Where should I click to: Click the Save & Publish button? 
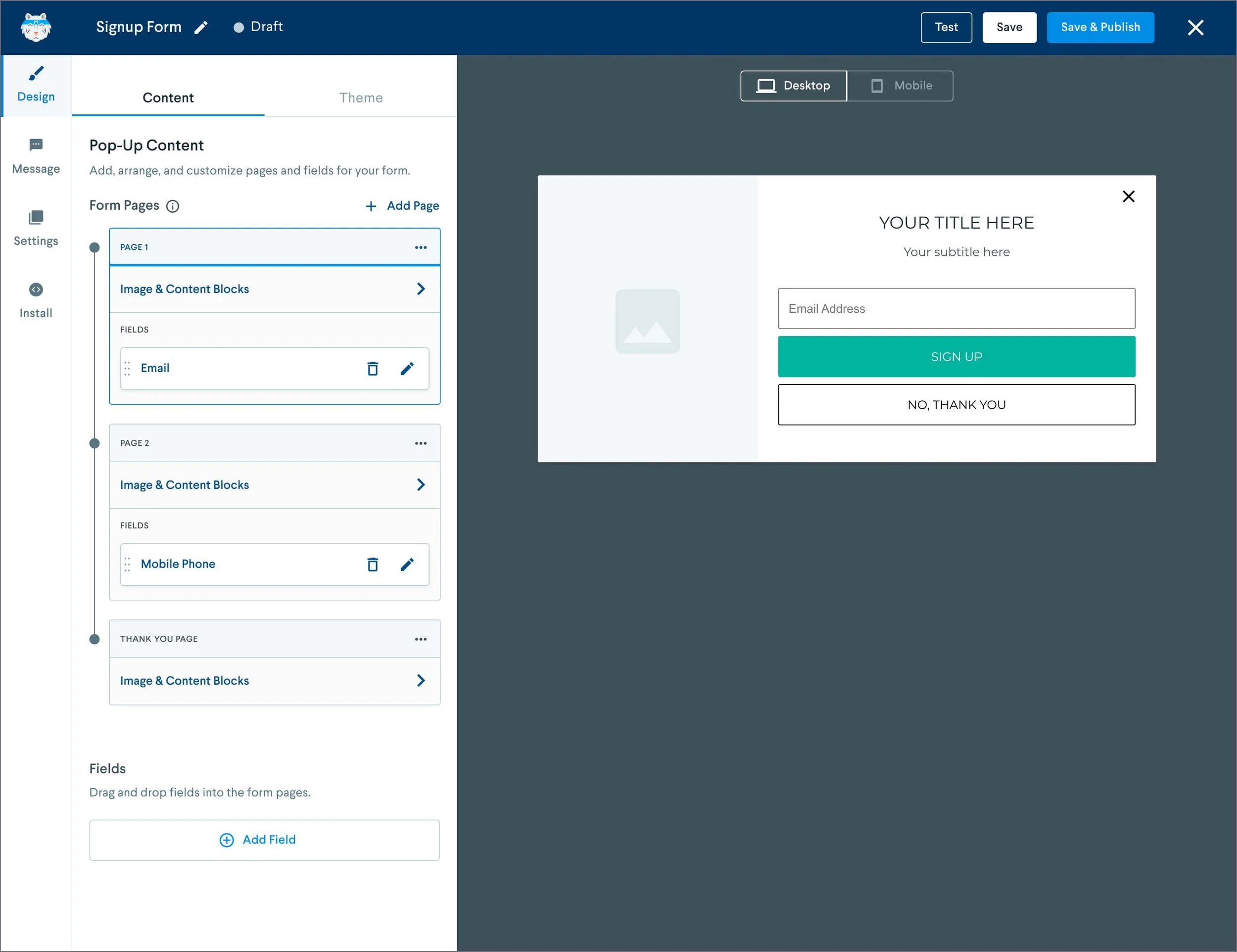point(1100,27)
